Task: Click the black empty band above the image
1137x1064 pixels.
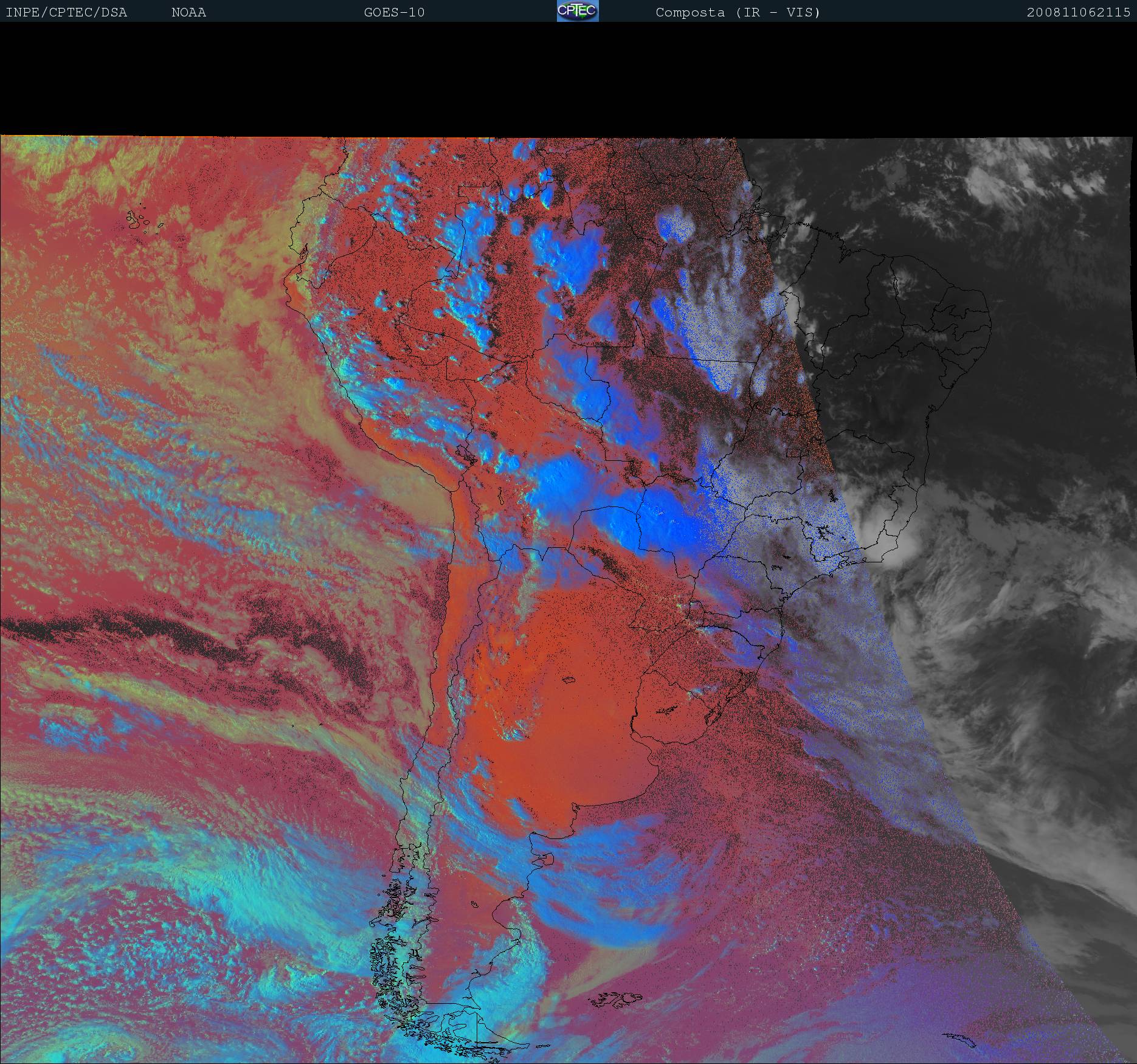Action: coord(568,79)
